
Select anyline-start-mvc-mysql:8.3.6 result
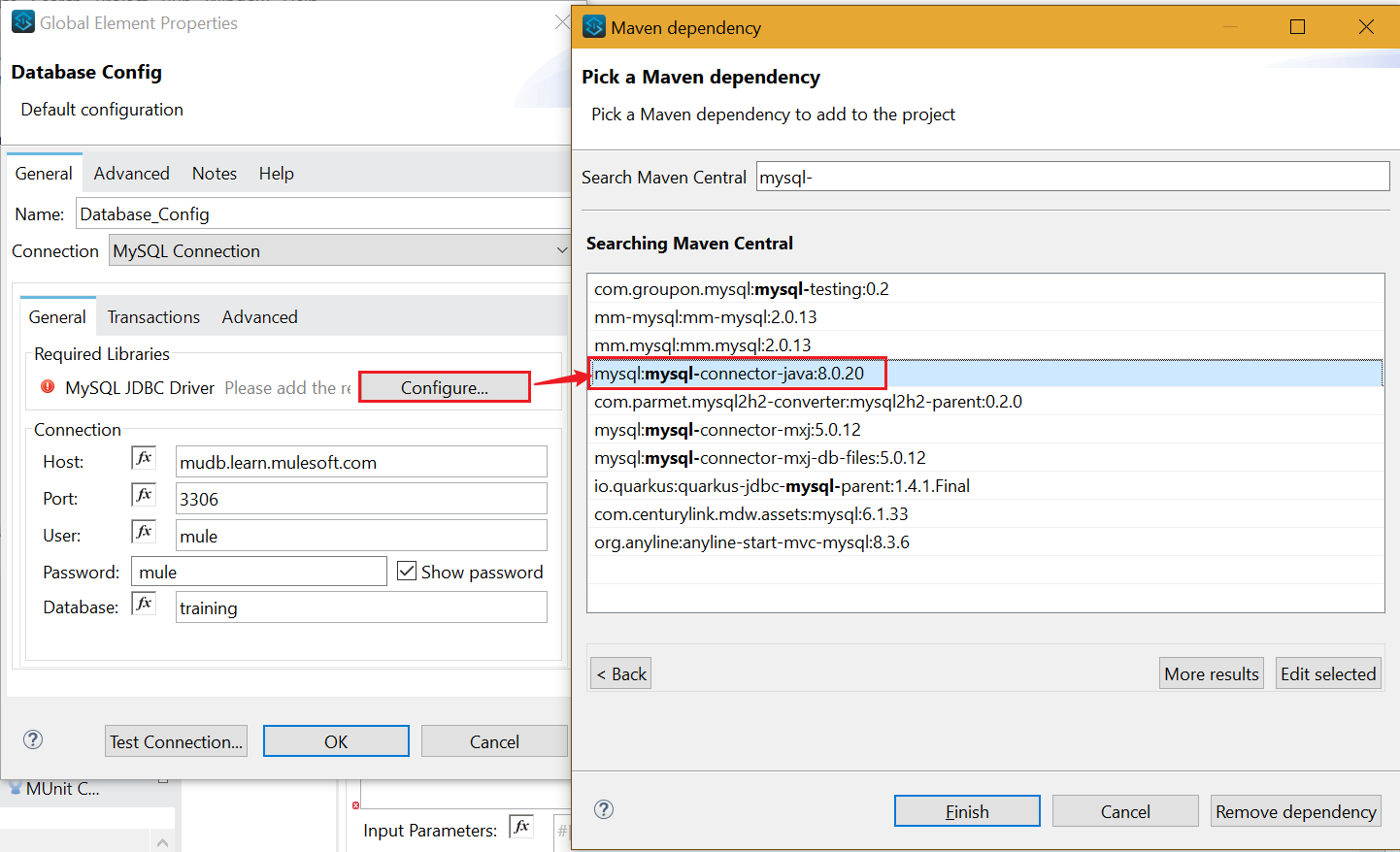tap(986, 542)
